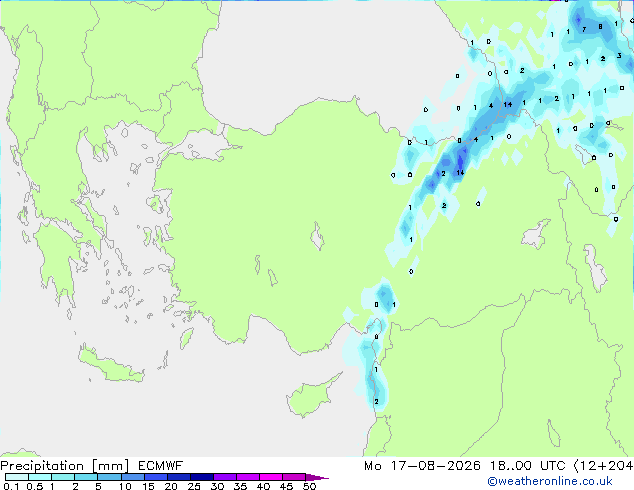Click the over-50 arrow tip of the legend
The height and width of the screenshot is (490, 634).
coord(317,477)
